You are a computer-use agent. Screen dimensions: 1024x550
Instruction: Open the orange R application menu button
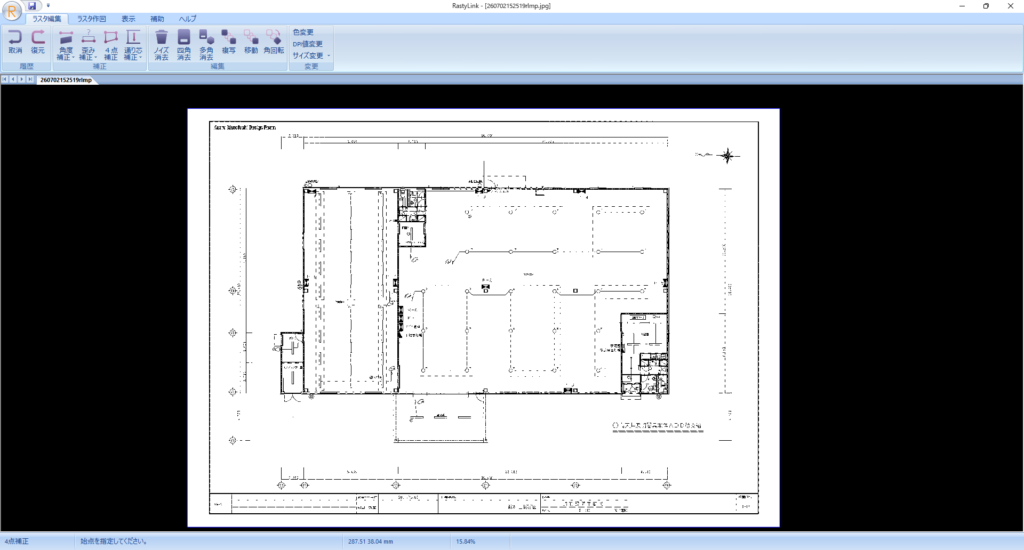(x=12, y=10)
